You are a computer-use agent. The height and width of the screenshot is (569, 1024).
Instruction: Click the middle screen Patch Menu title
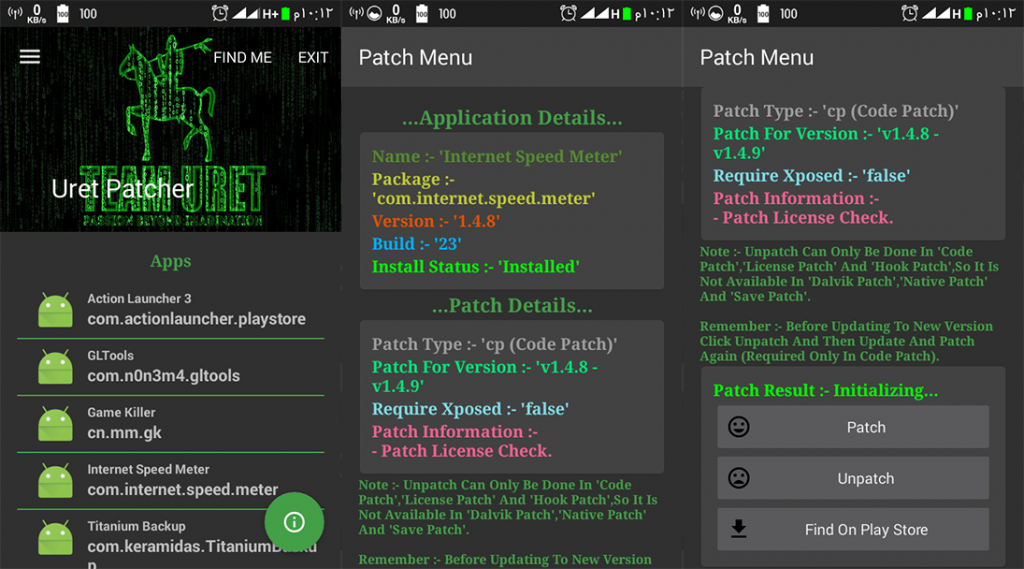415,57
